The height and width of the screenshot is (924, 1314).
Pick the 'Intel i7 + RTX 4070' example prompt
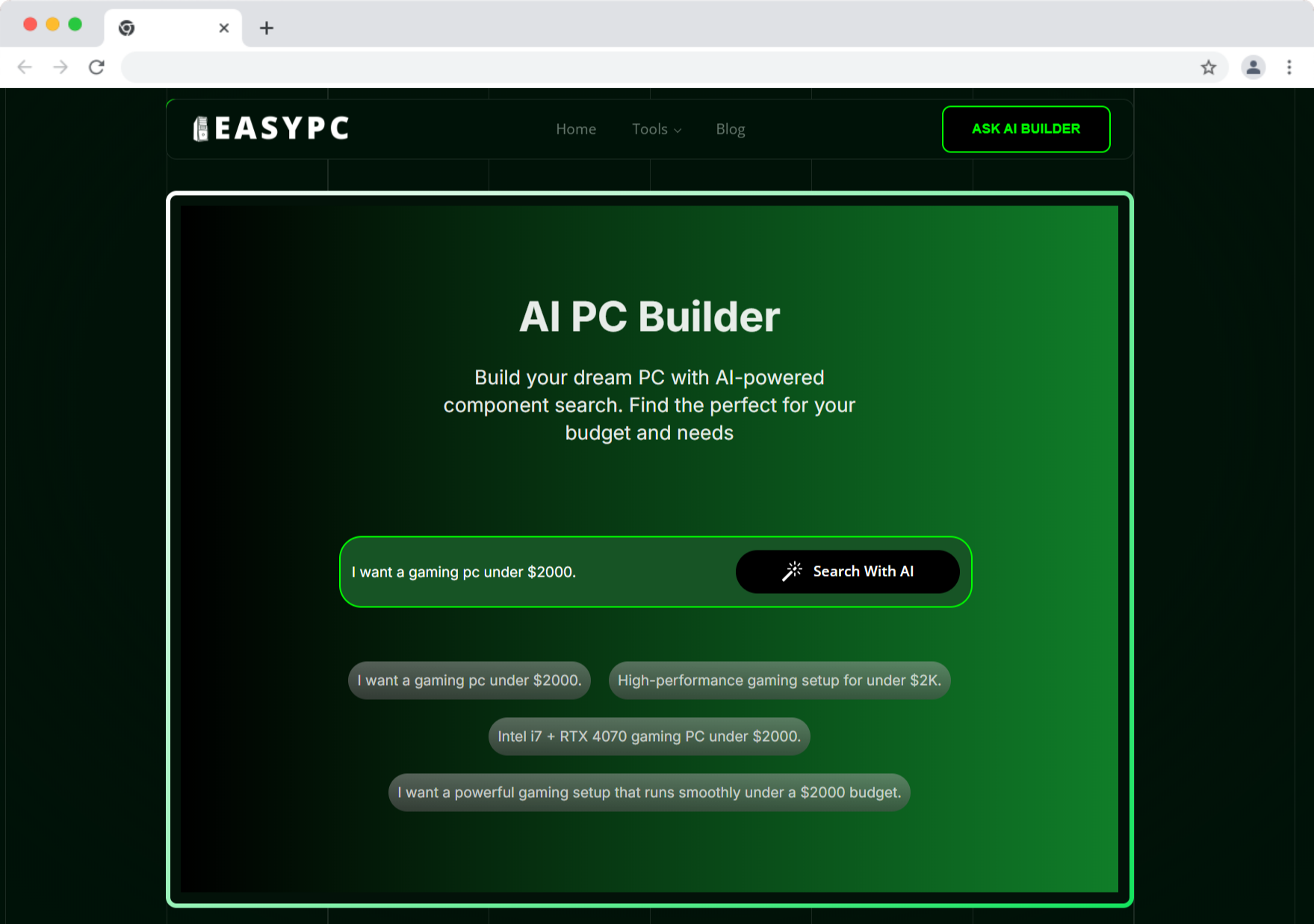coord(649,736)
